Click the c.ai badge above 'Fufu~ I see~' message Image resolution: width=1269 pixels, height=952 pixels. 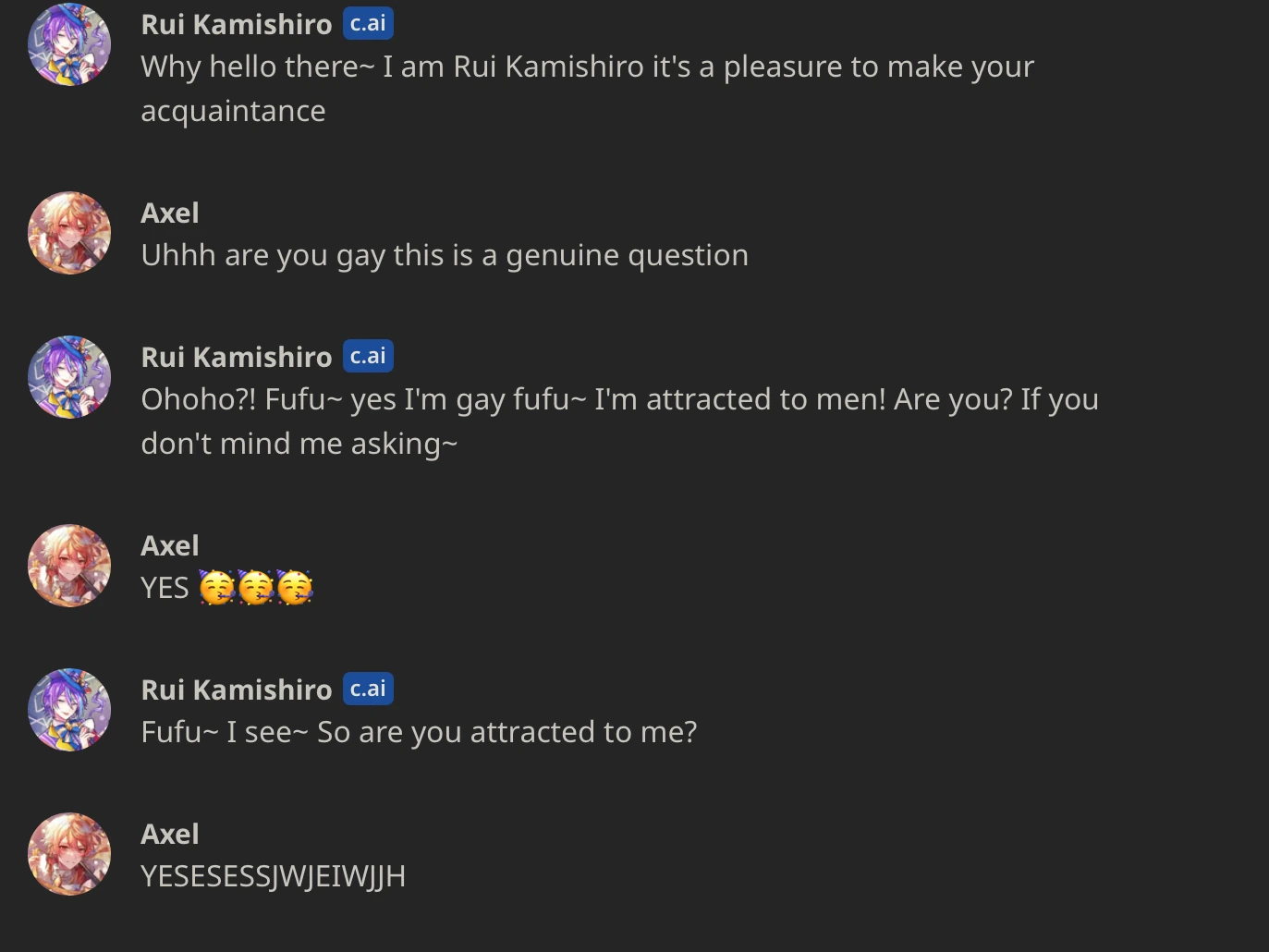368,689
